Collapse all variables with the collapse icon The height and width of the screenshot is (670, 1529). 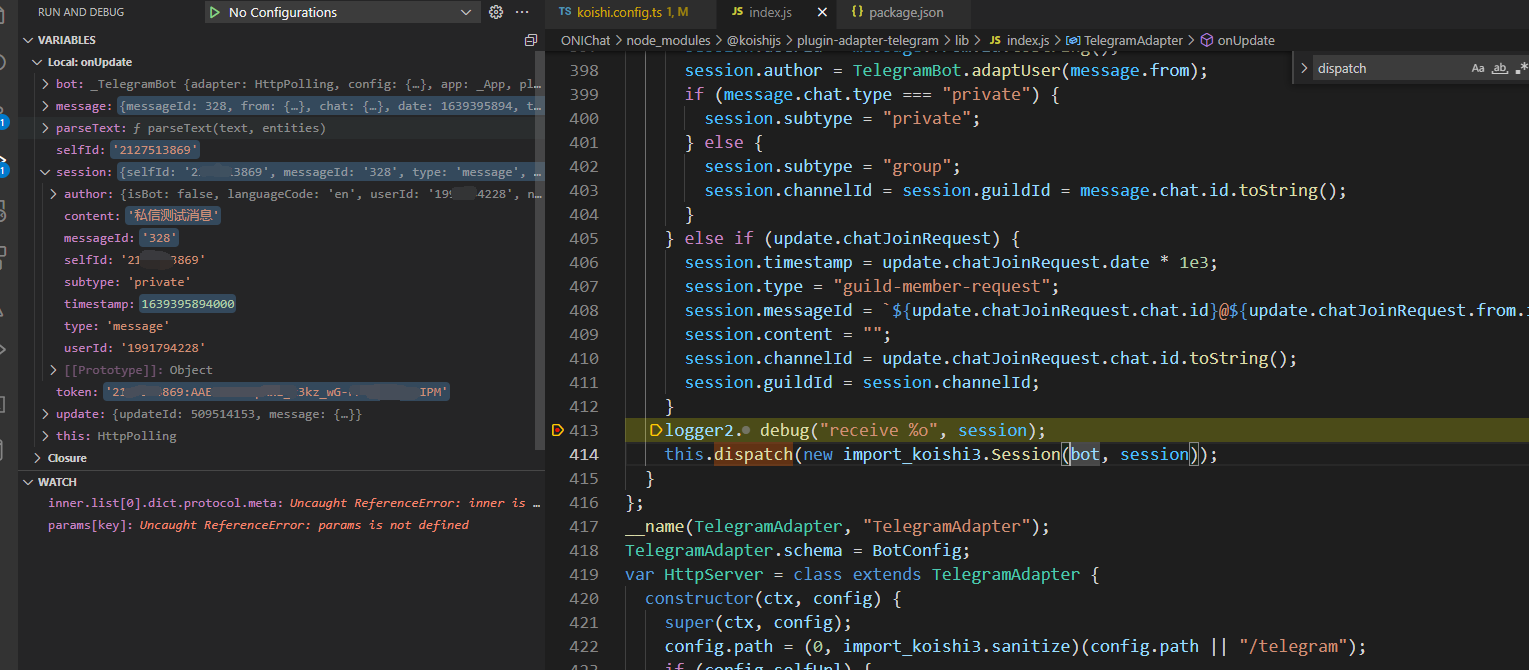531,40
